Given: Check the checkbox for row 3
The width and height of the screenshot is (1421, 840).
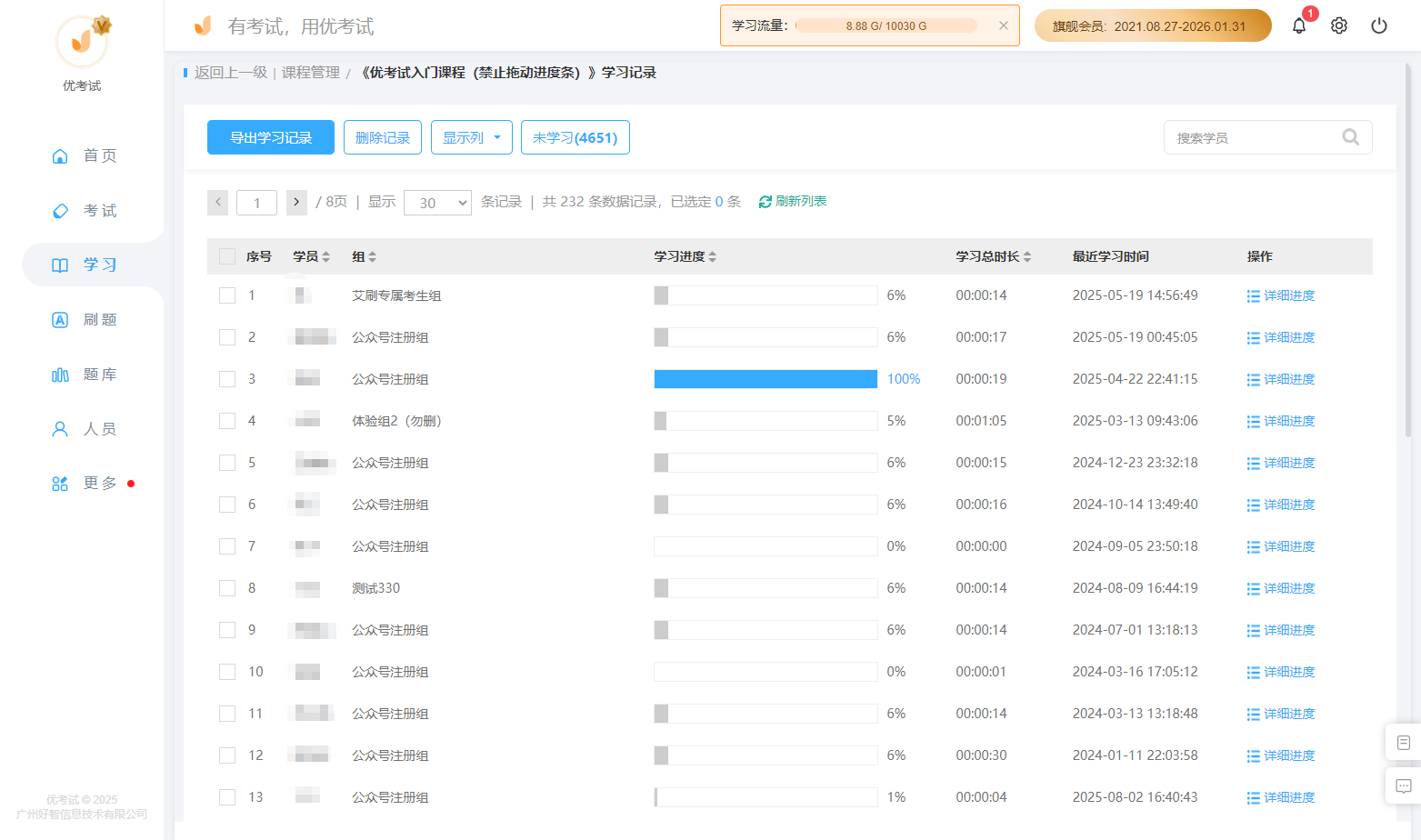Looking at the screenshot, I should (227, 379).
